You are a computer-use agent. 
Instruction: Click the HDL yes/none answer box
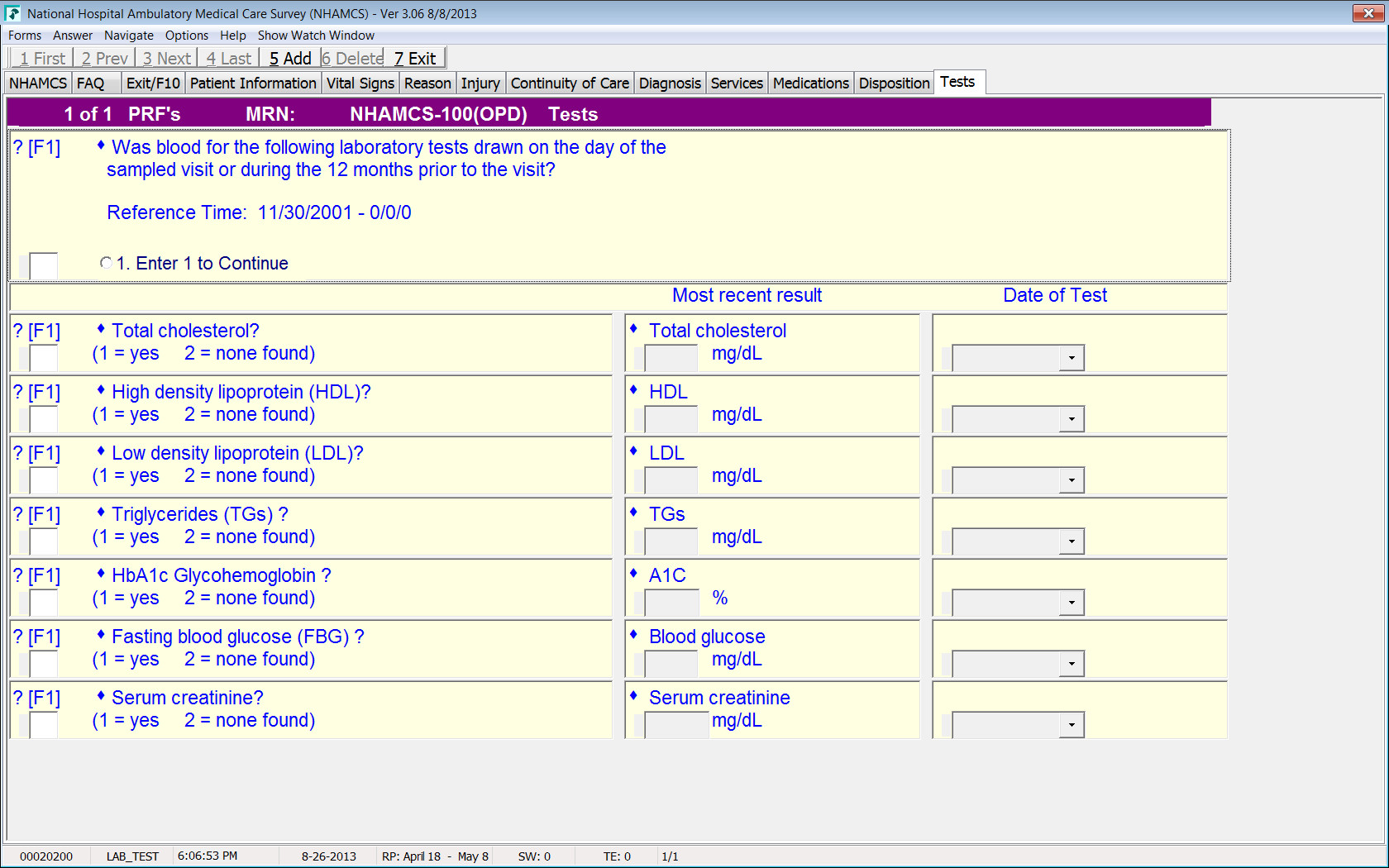(43, 419)
